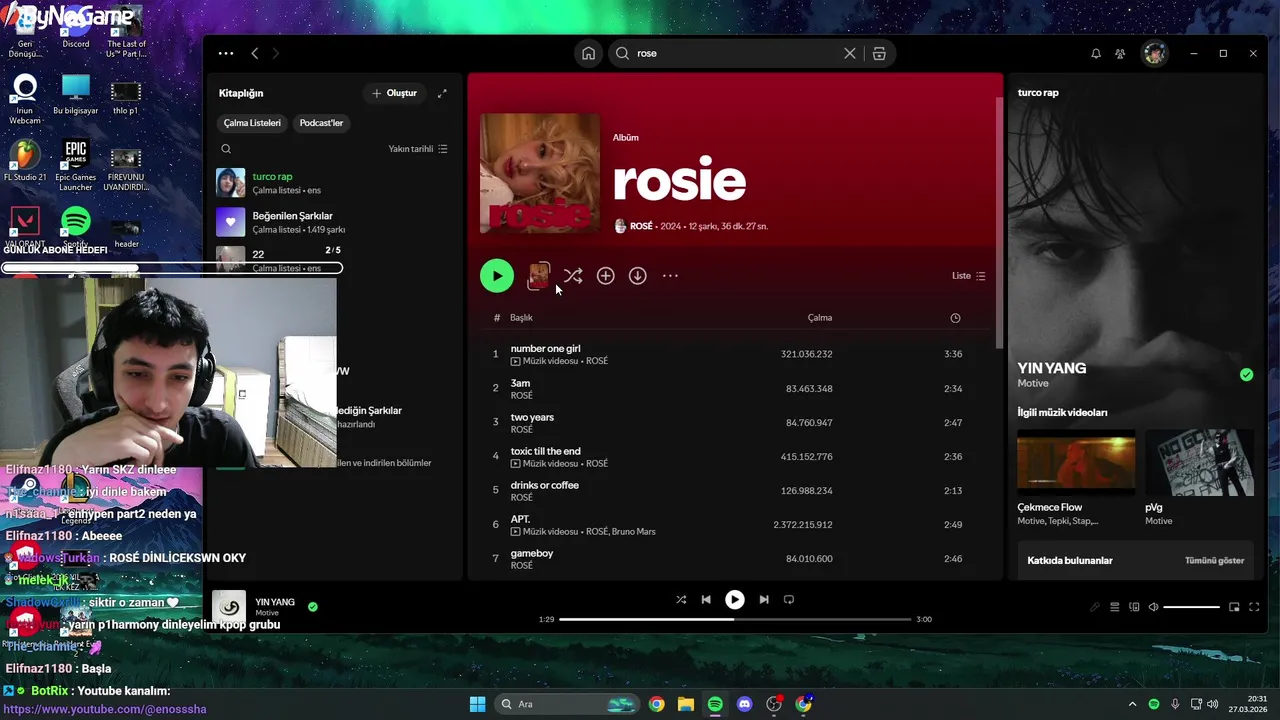
Task: Add rosie album to library
Action: click(x=605, y=276)
